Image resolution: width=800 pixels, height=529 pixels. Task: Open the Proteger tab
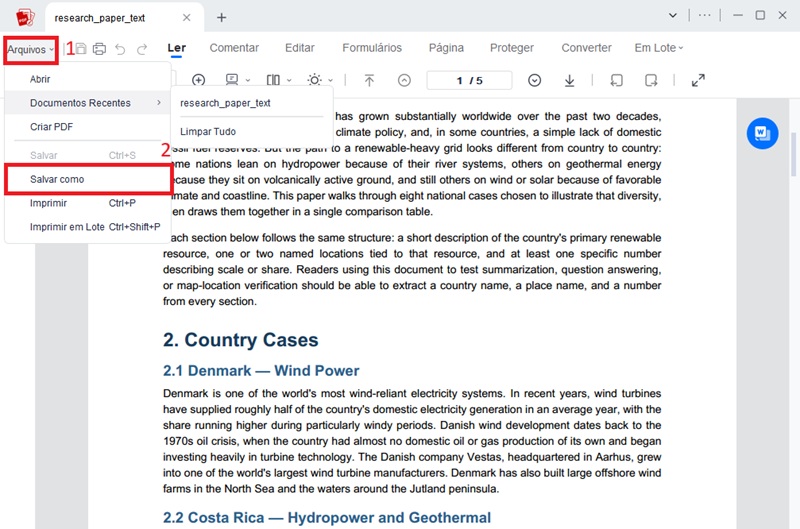512,48
